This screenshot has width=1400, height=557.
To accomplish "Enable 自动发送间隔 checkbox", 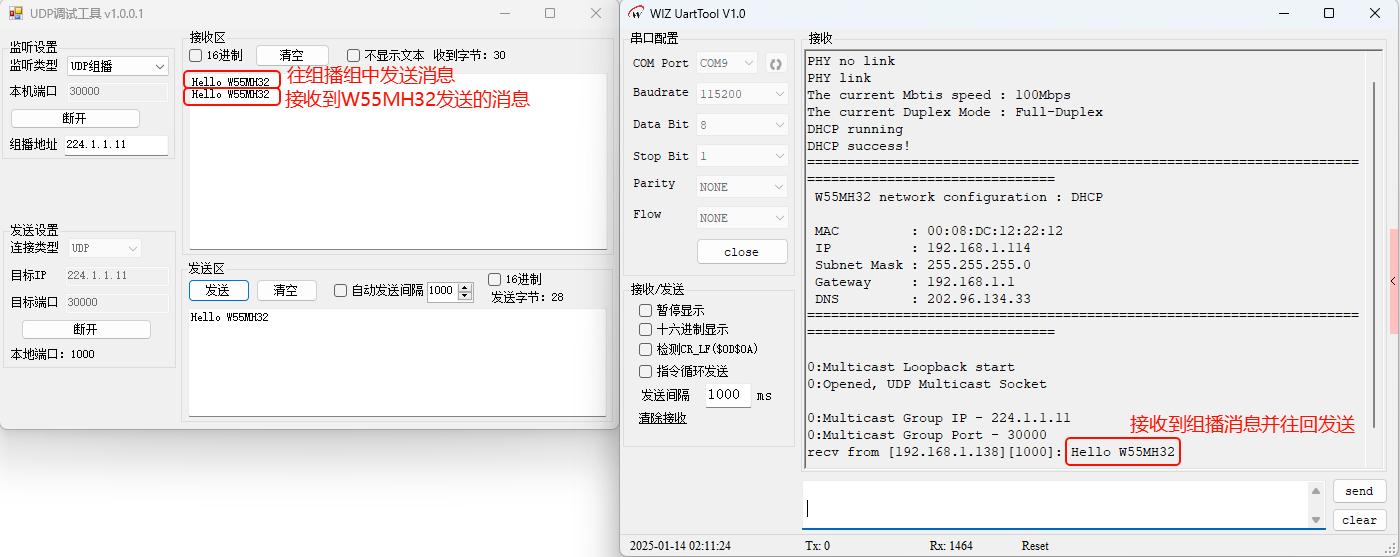I will click(340, 291).
